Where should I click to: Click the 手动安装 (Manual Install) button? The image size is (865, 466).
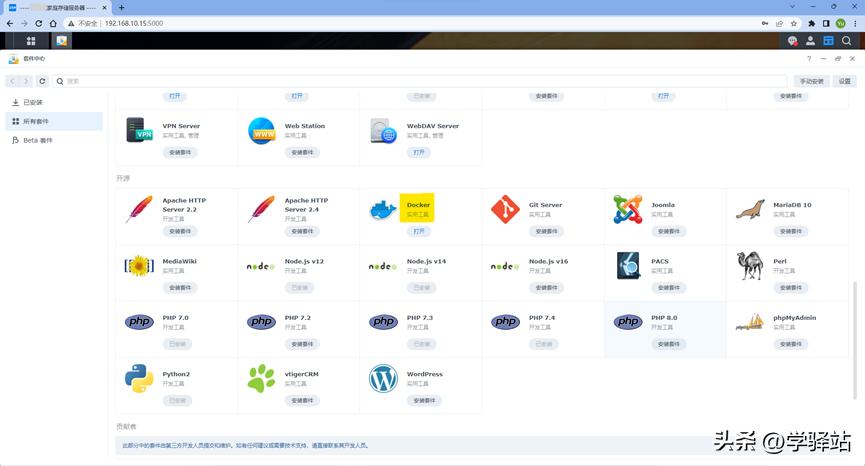(x=811, y=81)
